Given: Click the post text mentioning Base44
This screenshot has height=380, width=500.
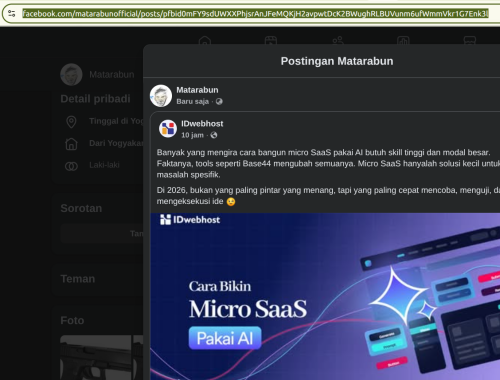Looking at the screenshot, I should (328, 163).
